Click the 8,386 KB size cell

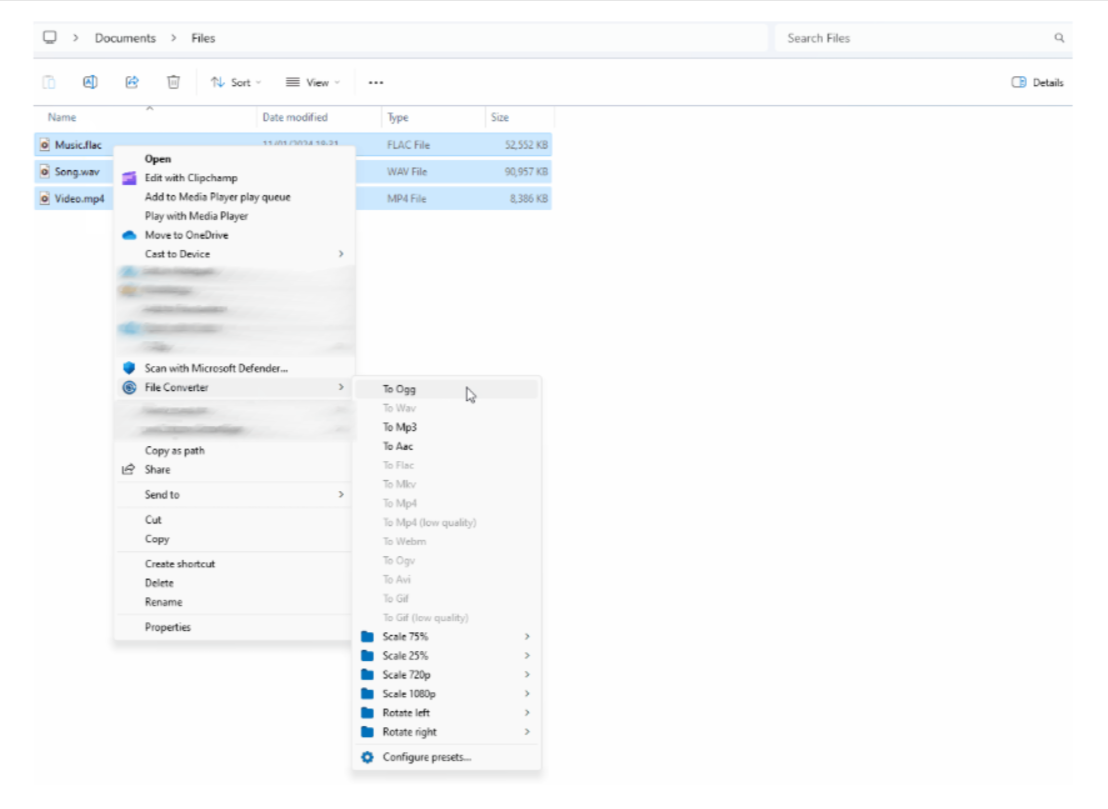point(529,199)
